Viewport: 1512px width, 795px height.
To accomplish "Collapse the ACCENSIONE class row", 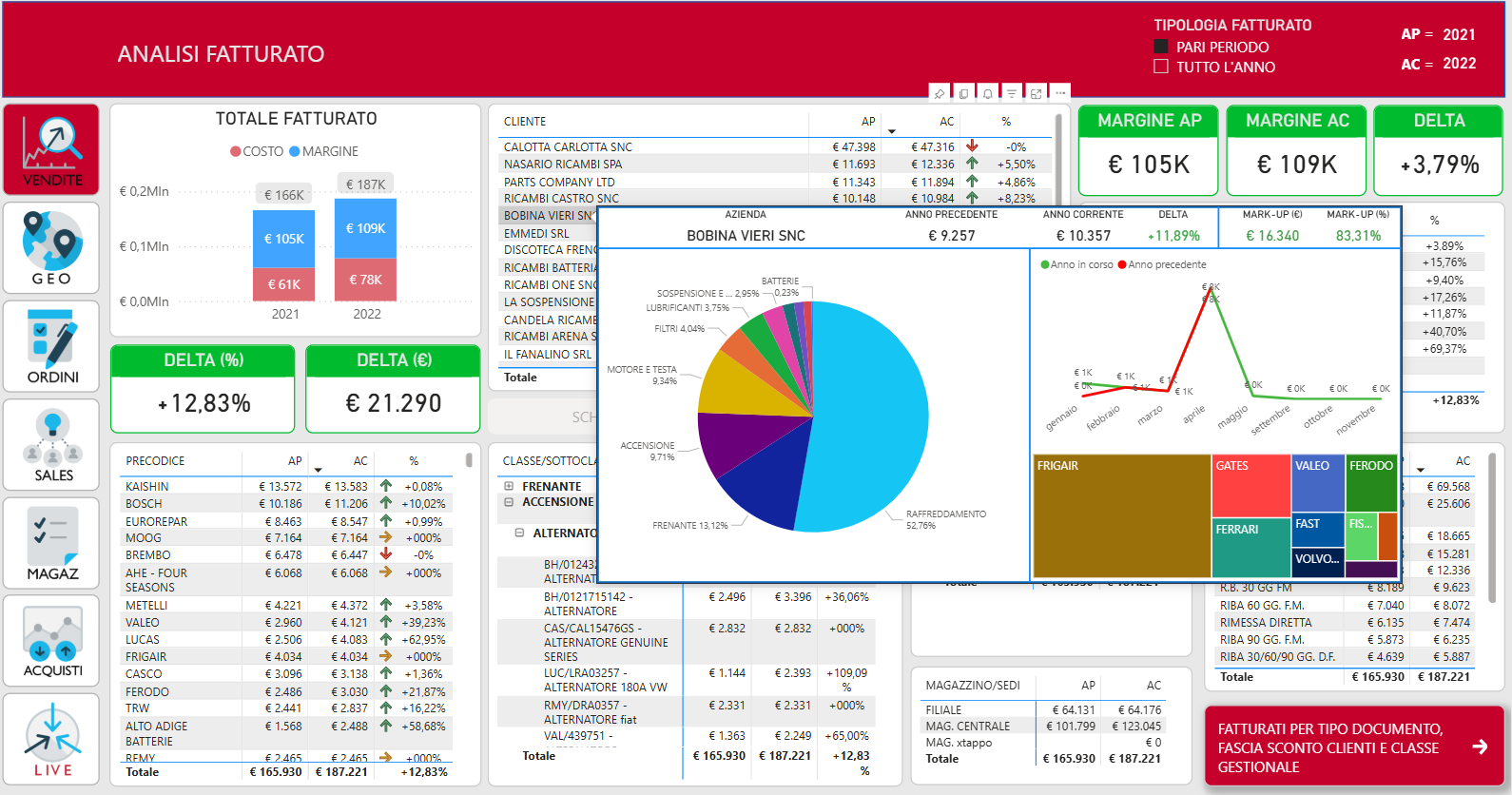I will [509, 502].
